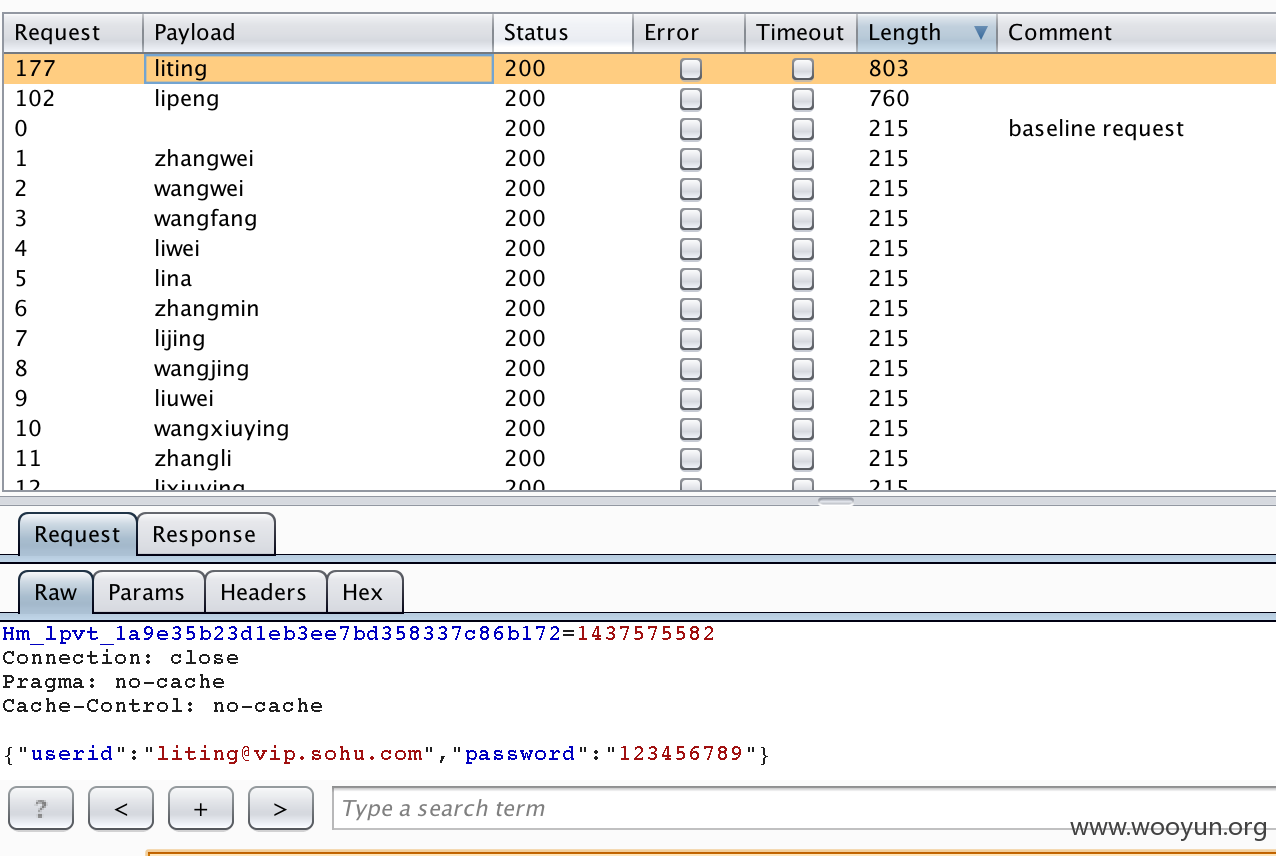Select the 'baseline request' comment cell
The height and width of the screenshot is (856, 1276).
click(1096, 129)
